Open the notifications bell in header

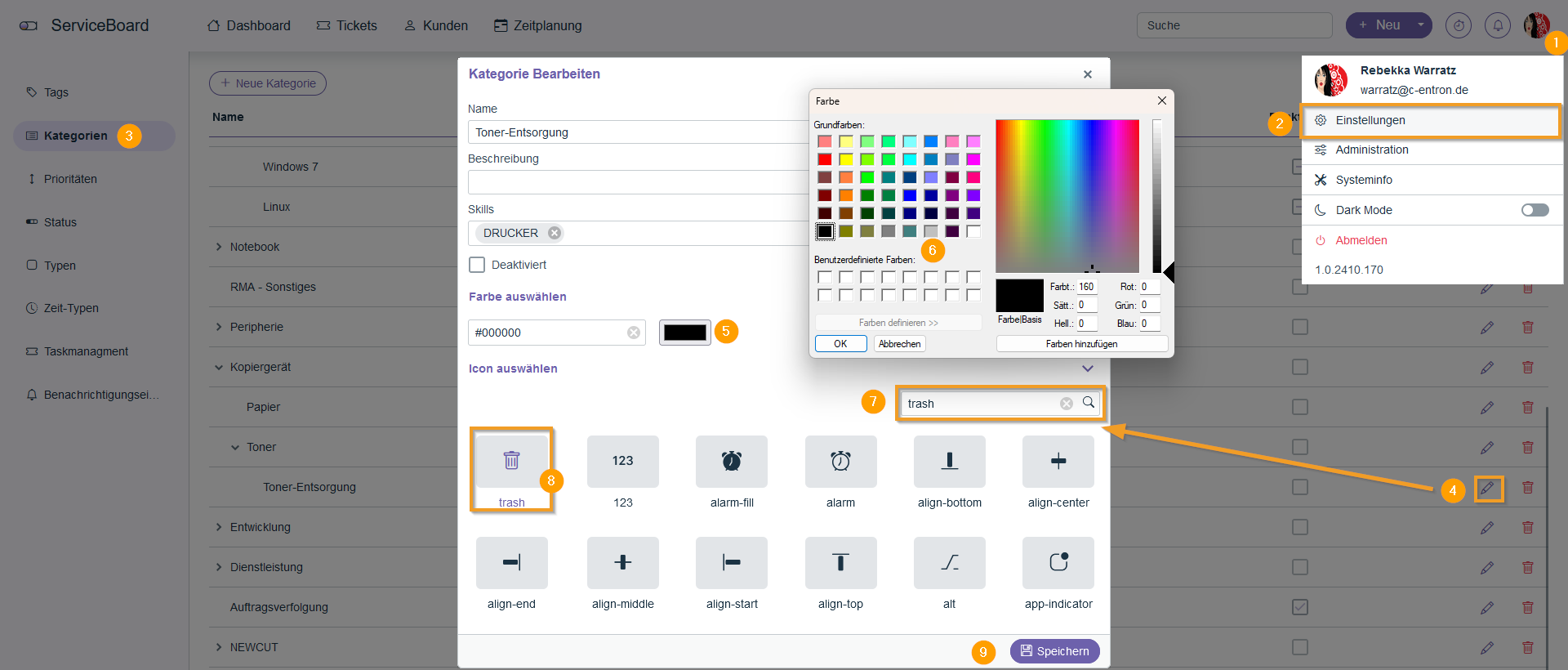coord(1497,25)
